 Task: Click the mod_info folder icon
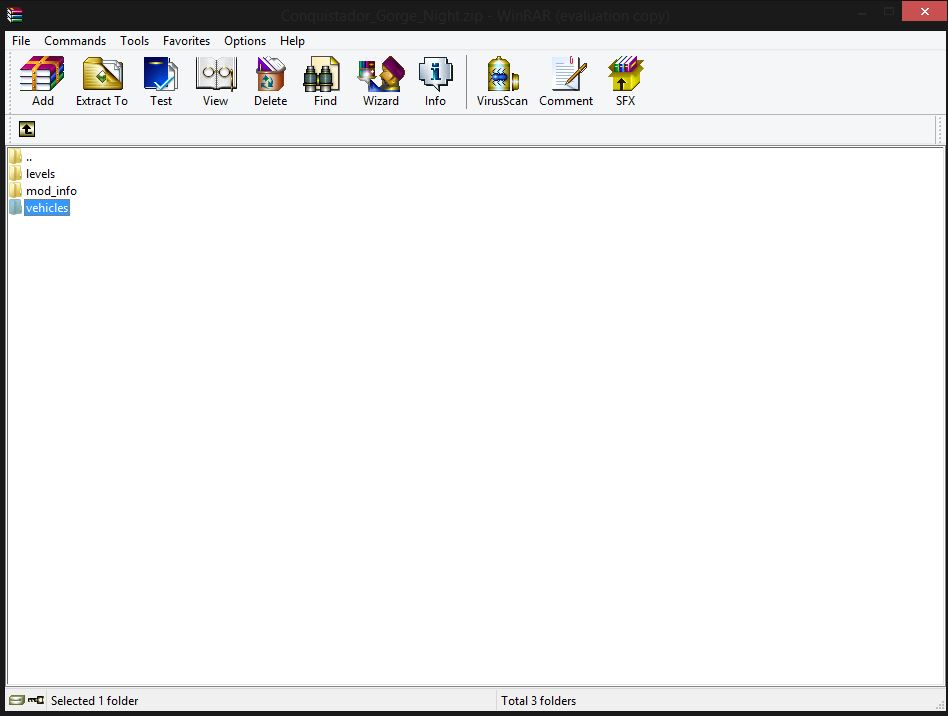coord(16,190)
